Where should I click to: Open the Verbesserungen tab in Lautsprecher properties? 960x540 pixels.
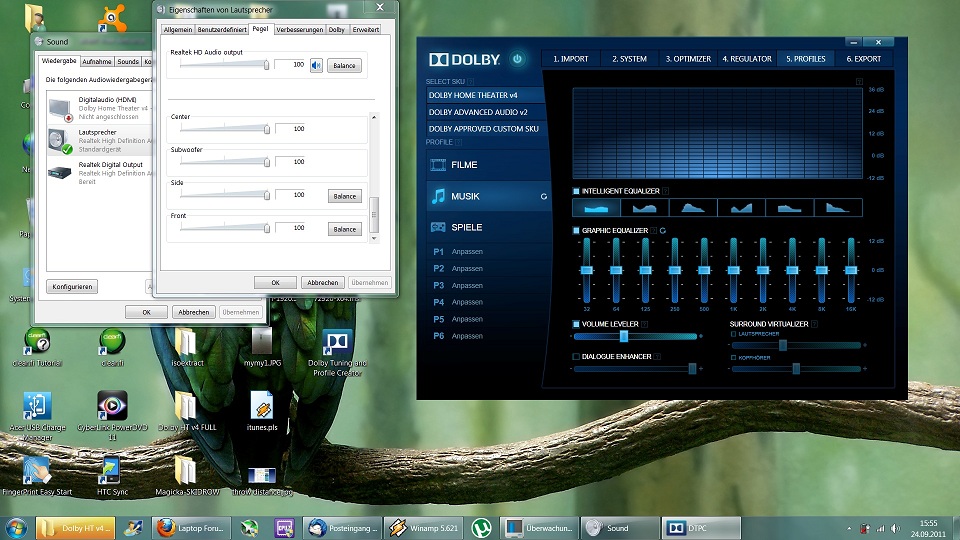[x=299, y=29]
